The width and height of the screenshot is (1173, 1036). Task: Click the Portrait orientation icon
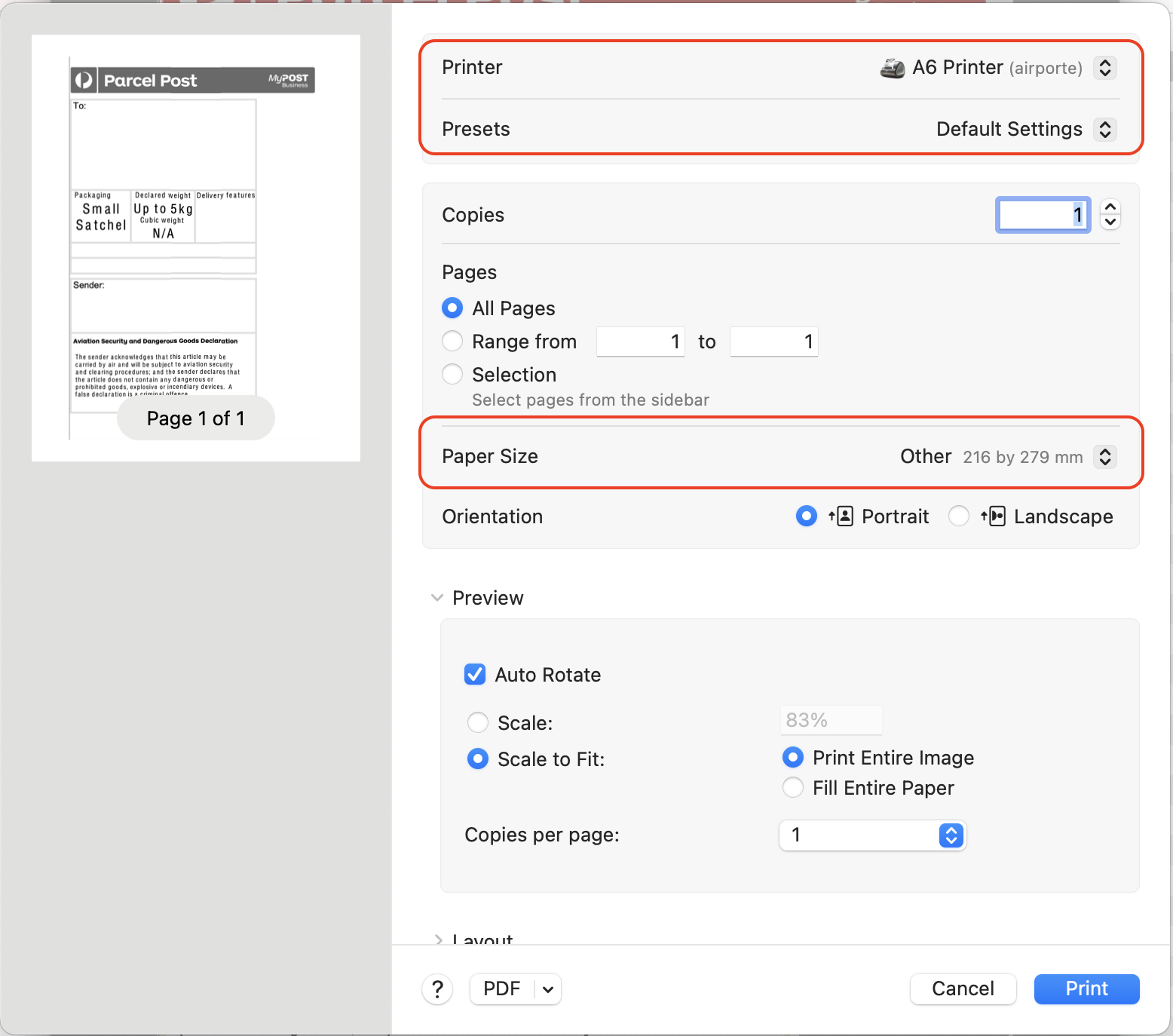point(841,516)
